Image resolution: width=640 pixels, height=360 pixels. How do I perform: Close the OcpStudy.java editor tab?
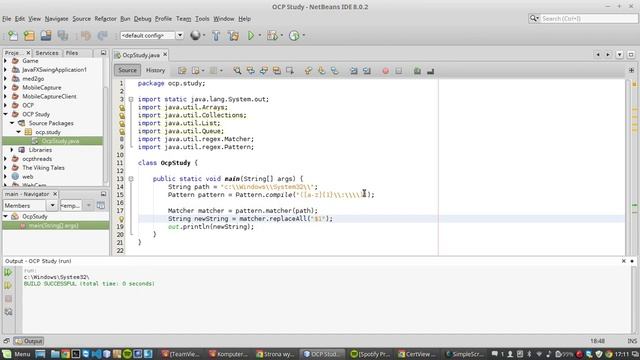pos(165,54)
